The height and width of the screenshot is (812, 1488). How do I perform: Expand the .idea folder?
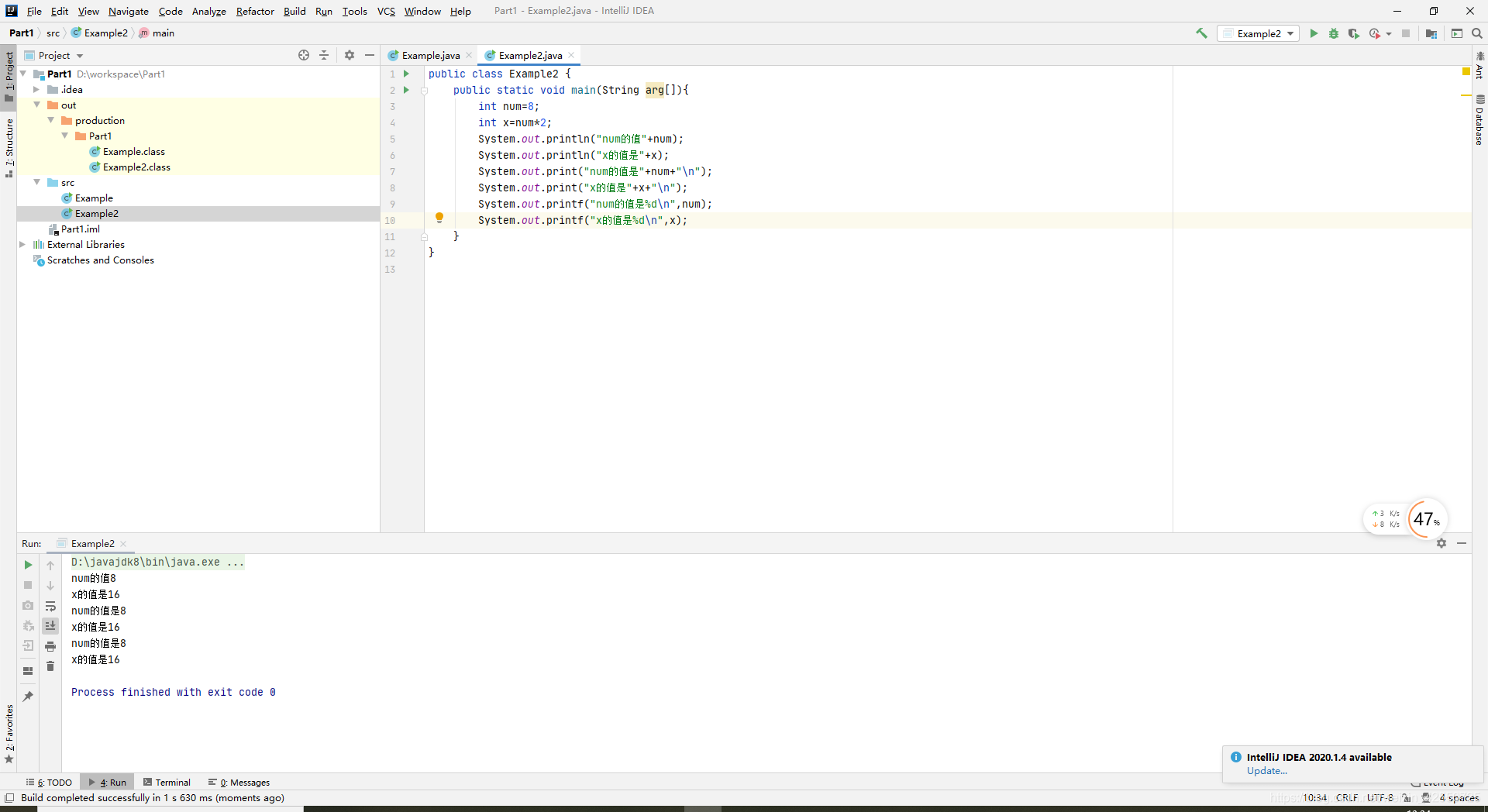(36, 89)
